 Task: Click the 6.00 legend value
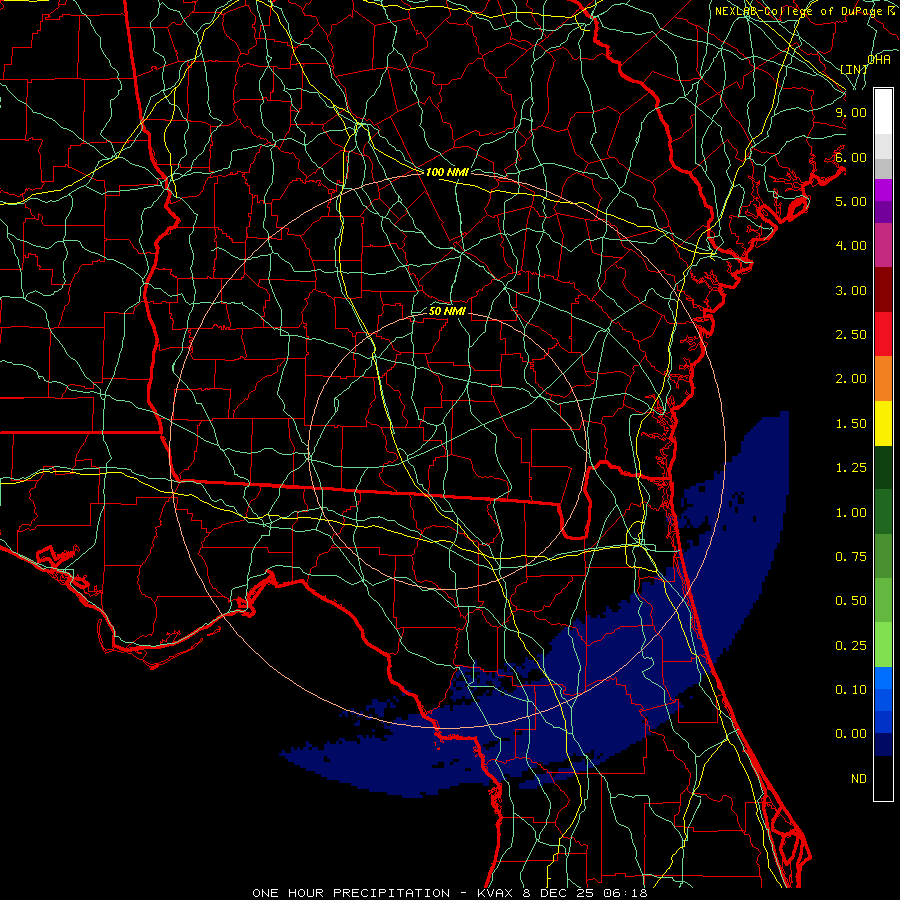[851, 157]
